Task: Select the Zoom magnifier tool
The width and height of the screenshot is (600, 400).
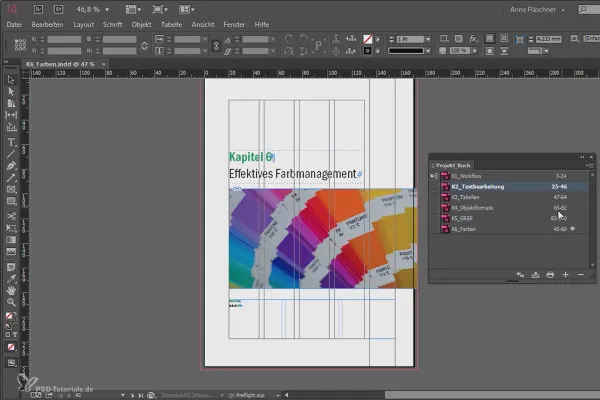Action: coord(11,301)
